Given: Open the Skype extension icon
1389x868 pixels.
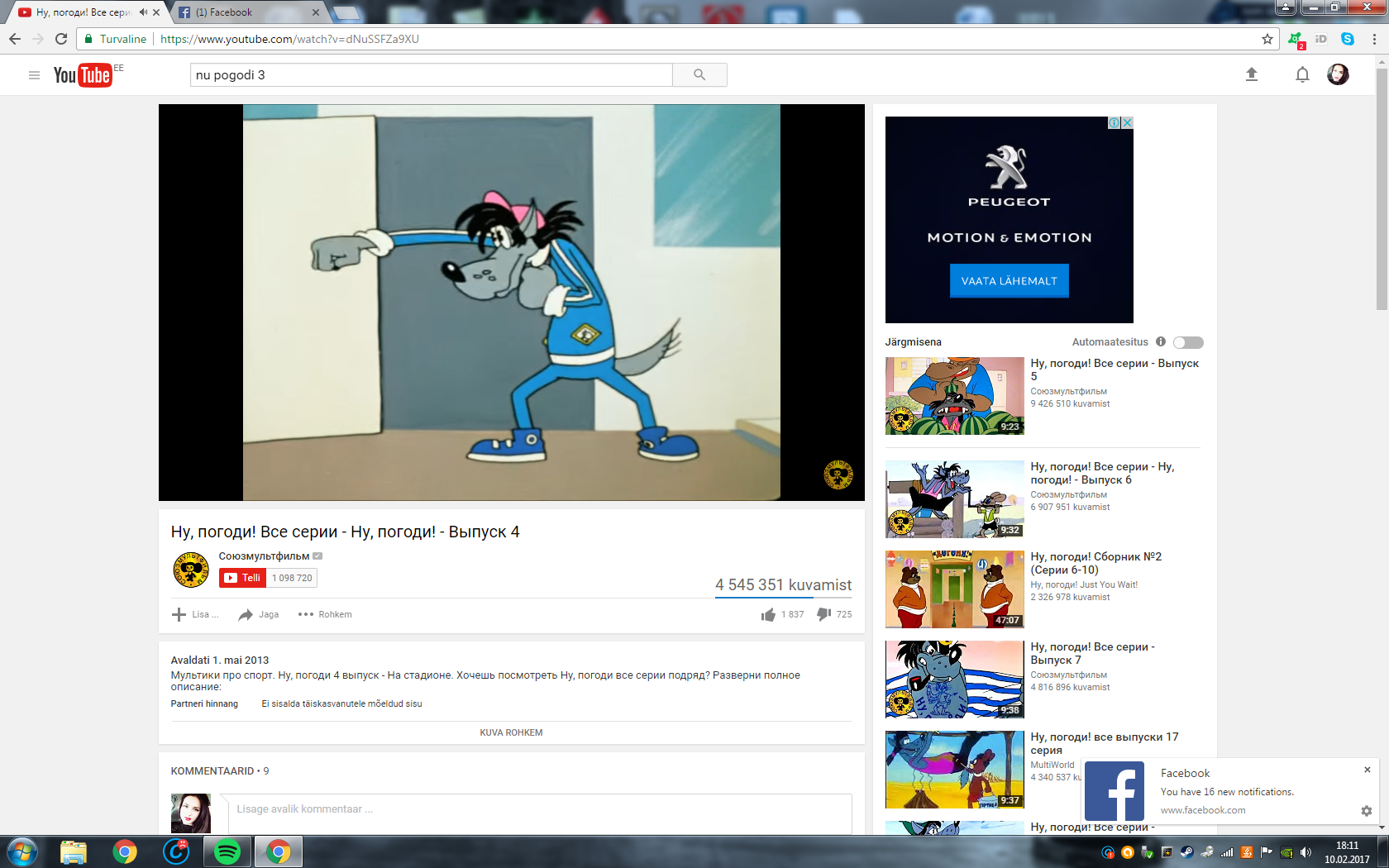Looking at the screenshot, I should pyautogui.click(x=1348, y=39).
